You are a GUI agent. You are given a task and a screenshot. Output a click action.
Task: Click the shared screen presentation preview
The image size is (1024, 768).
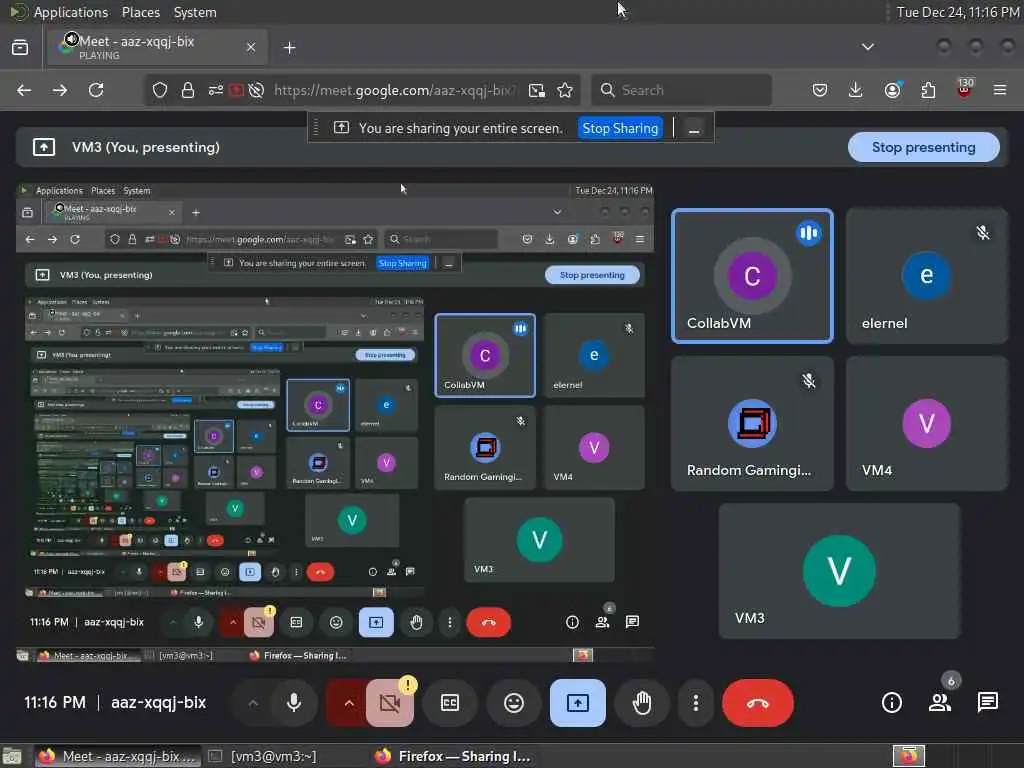(335, 423)
